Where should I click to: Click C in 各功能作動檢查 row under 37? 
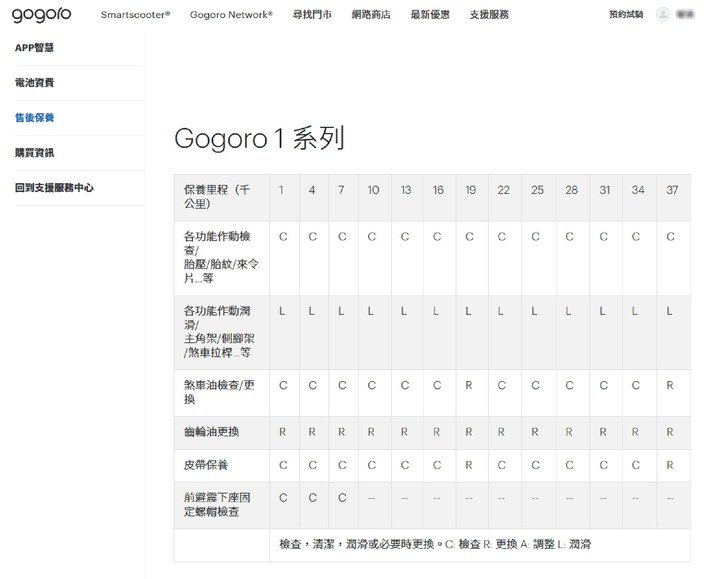pyautogui.click(x=670, y=237)
